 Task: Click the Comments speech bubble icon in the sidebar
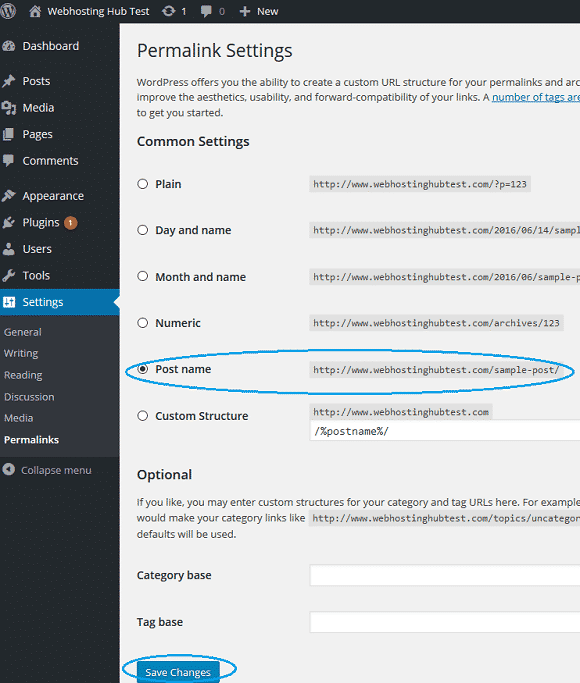tap(9, 161)
